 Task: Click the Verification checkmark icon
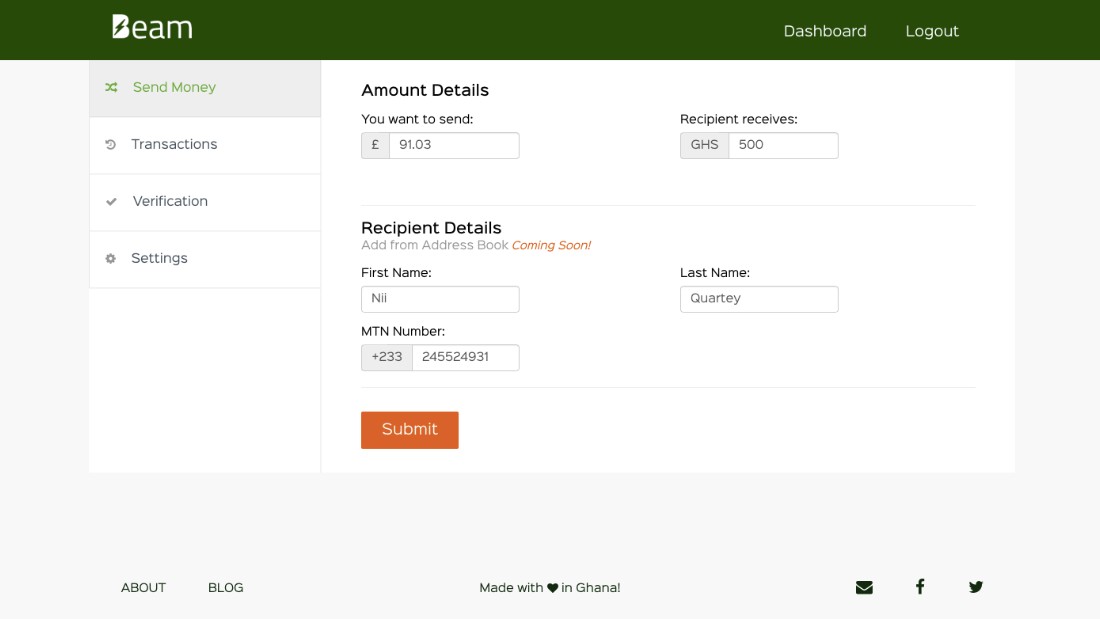coord(111,201)
